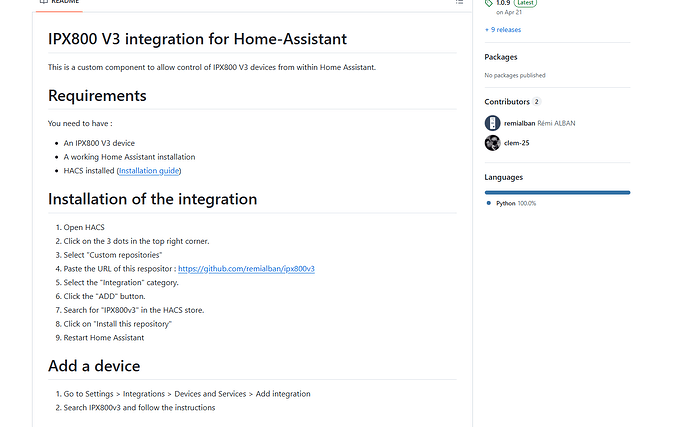Click 'No packages published' text
The image size is (690, 427).
click(x=515, y=75)
